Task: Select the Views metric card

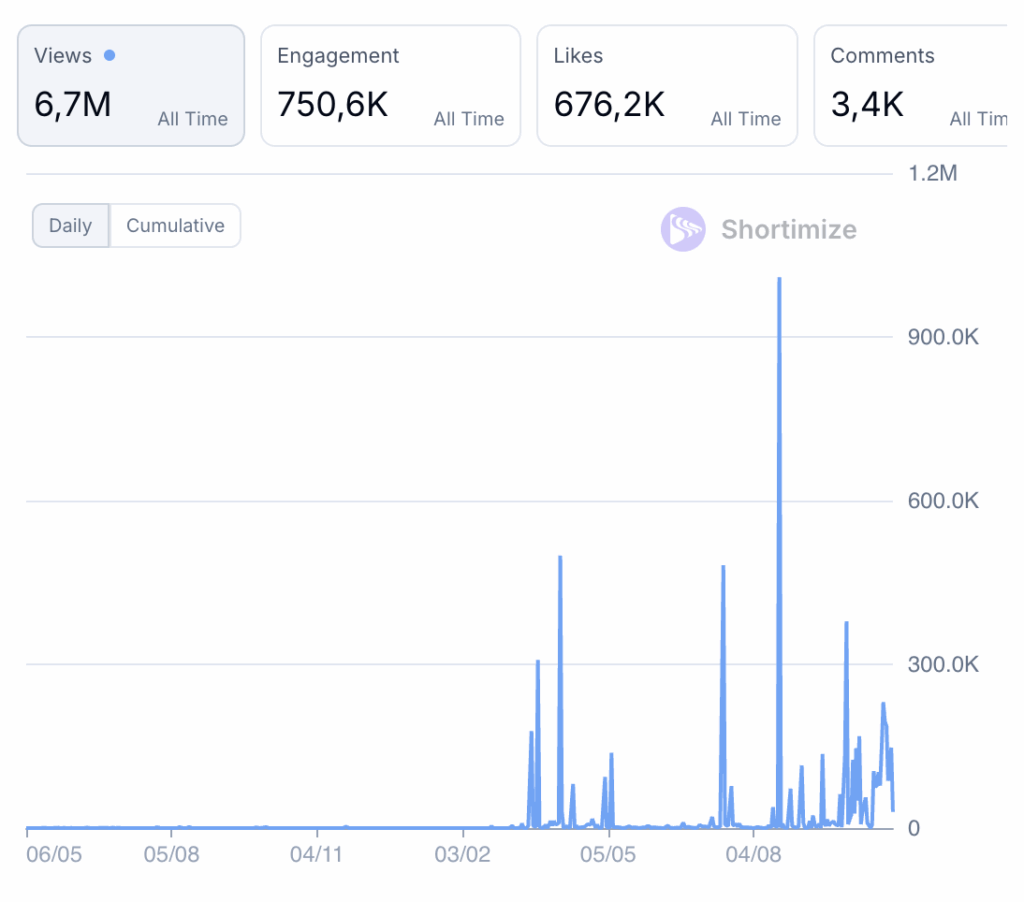Action: point(131,86)
